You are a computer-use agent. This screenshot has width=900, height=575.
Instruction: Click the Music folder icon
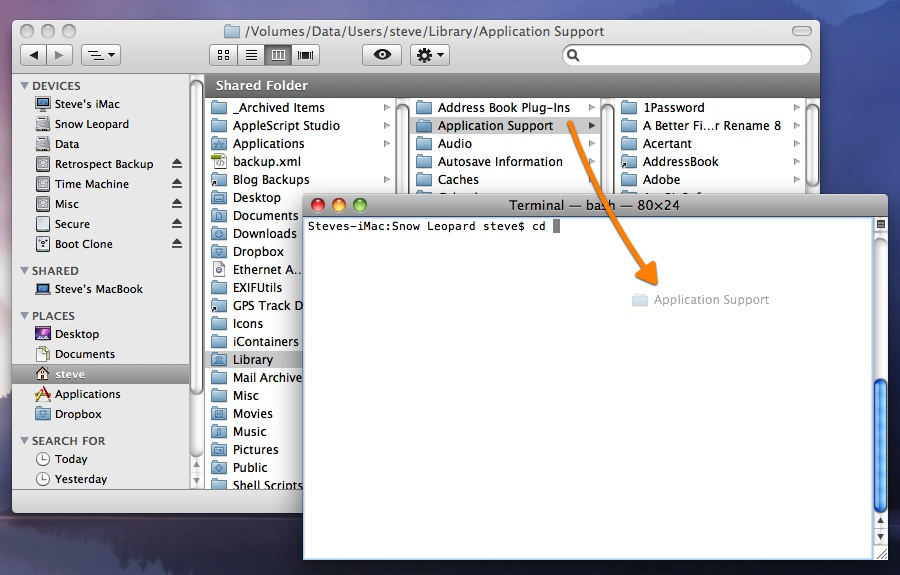click(x=219, y=432)
